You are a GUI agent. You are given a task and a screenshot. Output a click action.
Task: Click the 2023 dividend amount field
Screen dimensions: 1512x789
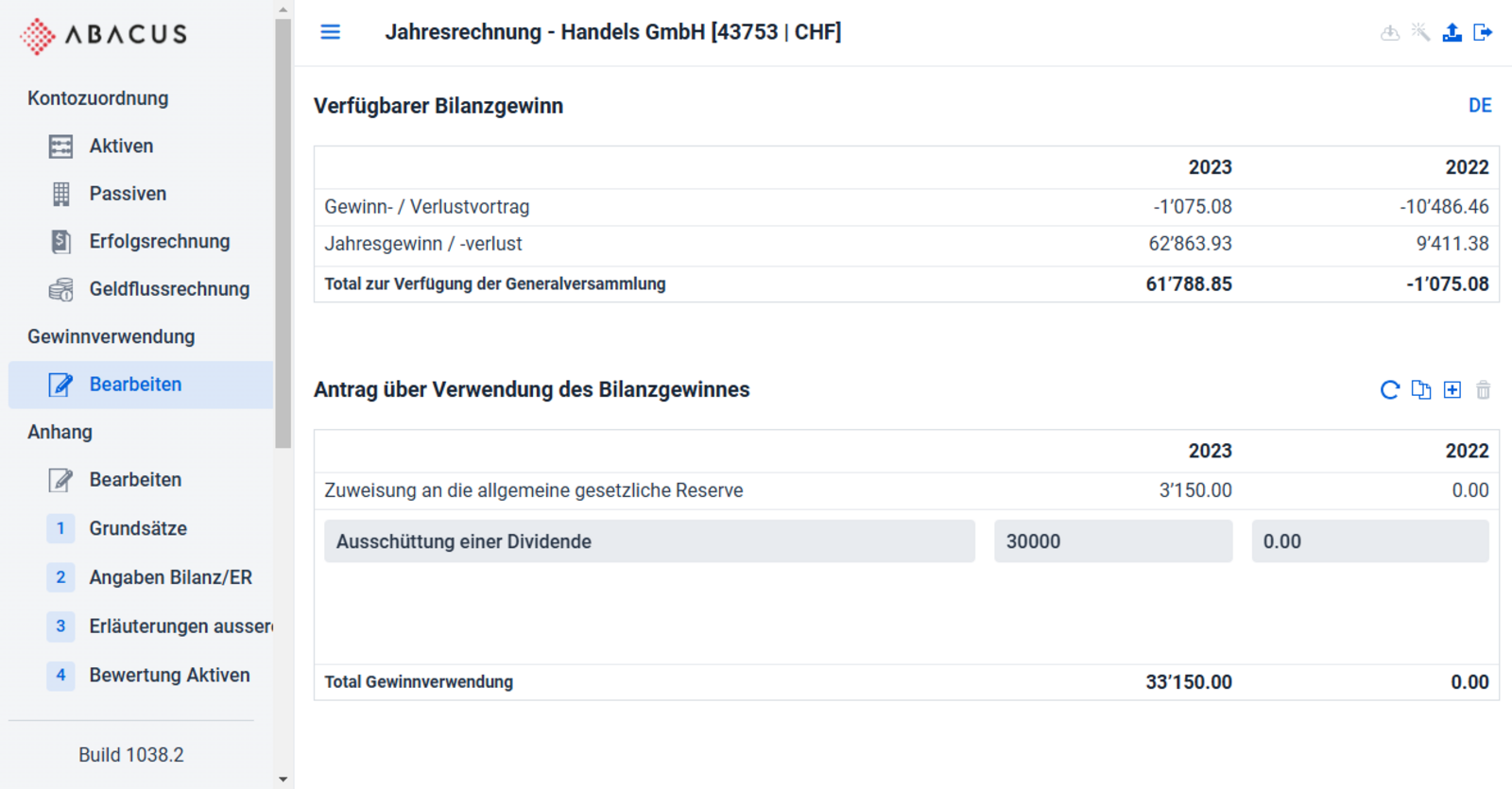[1113, 541]
